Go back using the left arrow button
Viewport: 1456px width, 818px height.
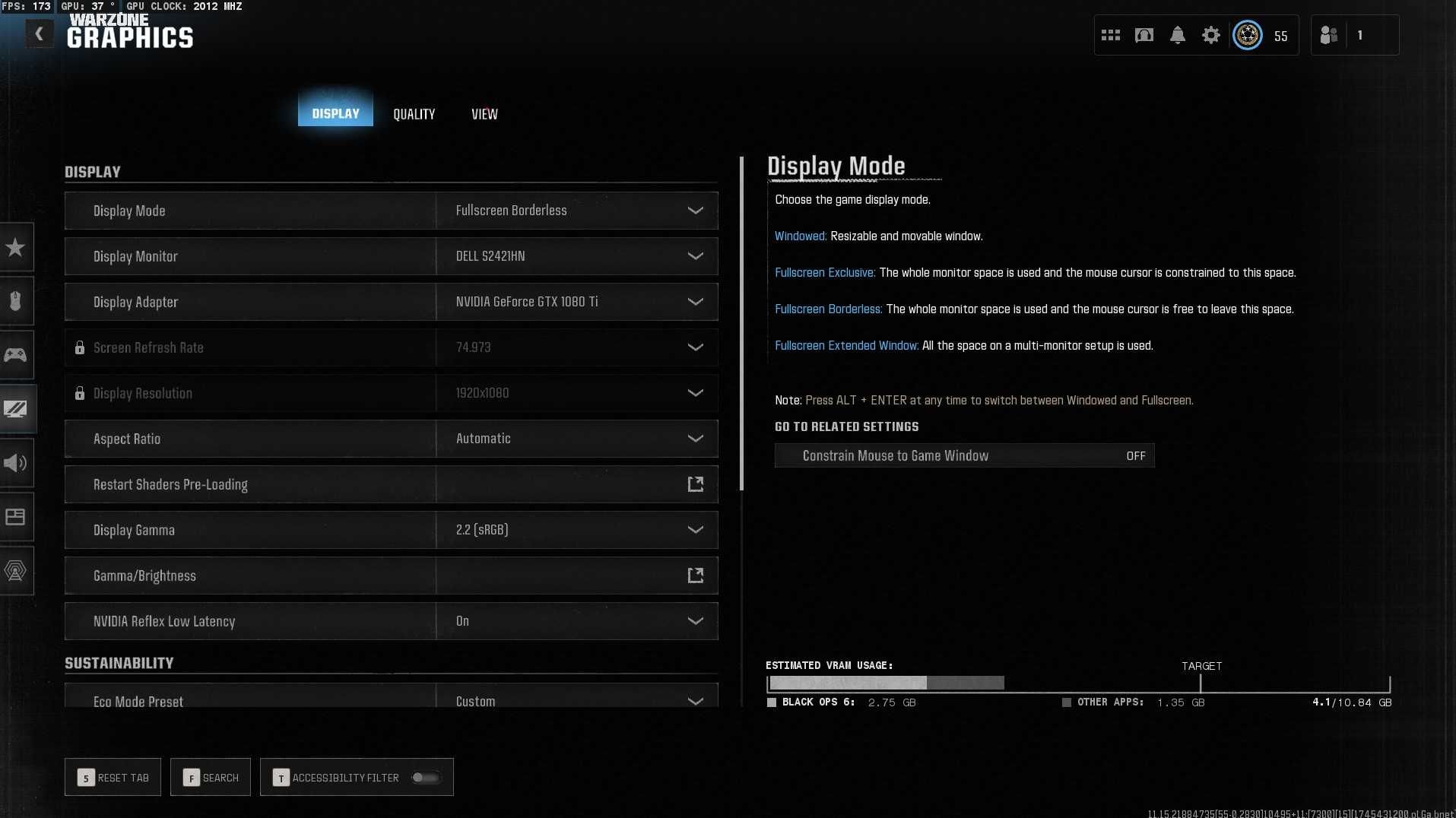coord(39,33)
